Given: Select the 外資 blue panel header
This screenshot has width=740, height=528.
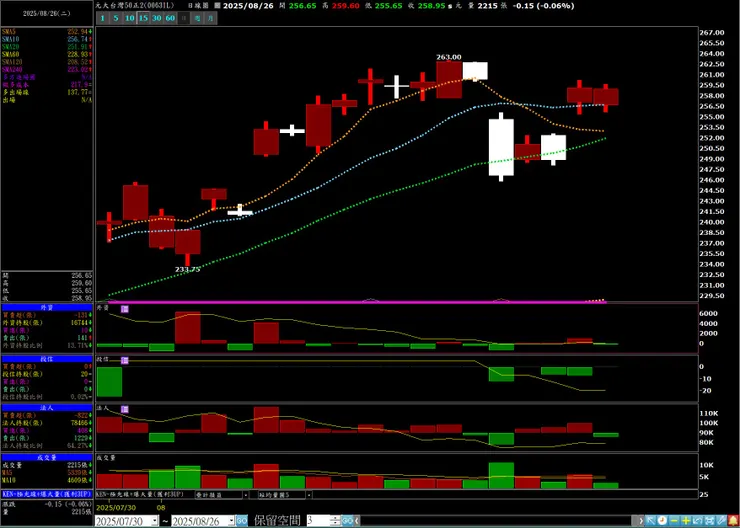Looking at the screenshot, I should 47,307.
